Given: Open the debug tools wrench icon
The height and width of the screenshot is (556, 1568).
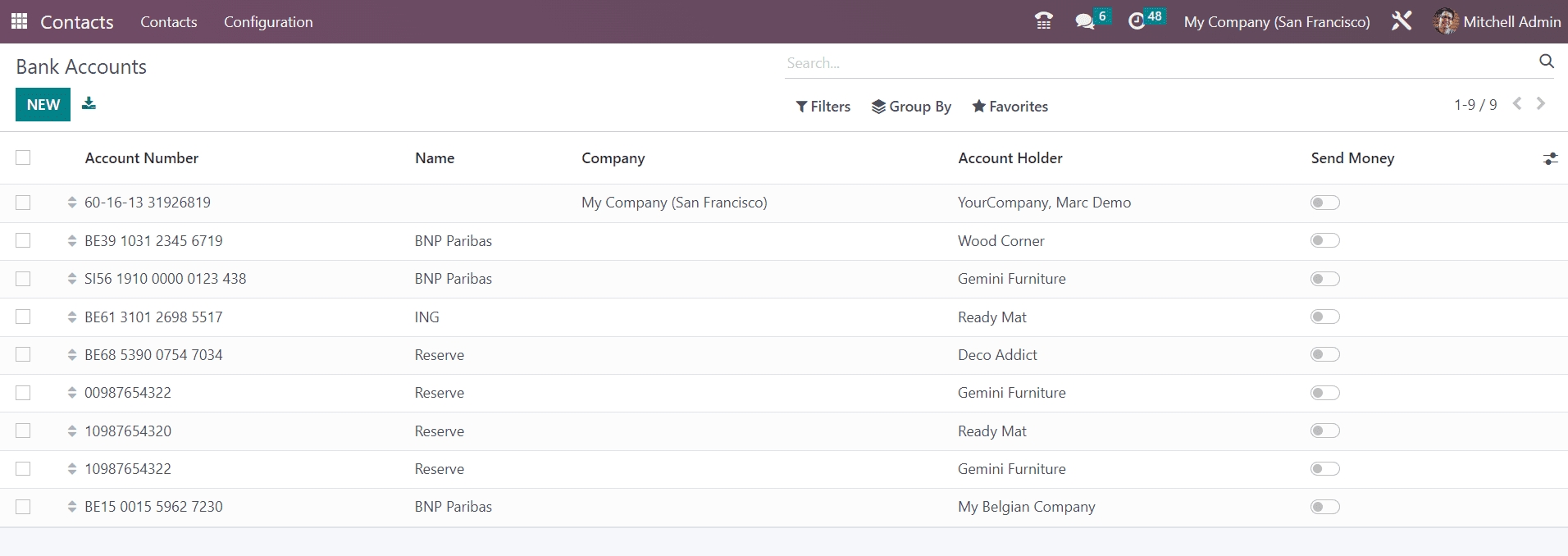Looking at the screenshot, I should click(1402, 21).
